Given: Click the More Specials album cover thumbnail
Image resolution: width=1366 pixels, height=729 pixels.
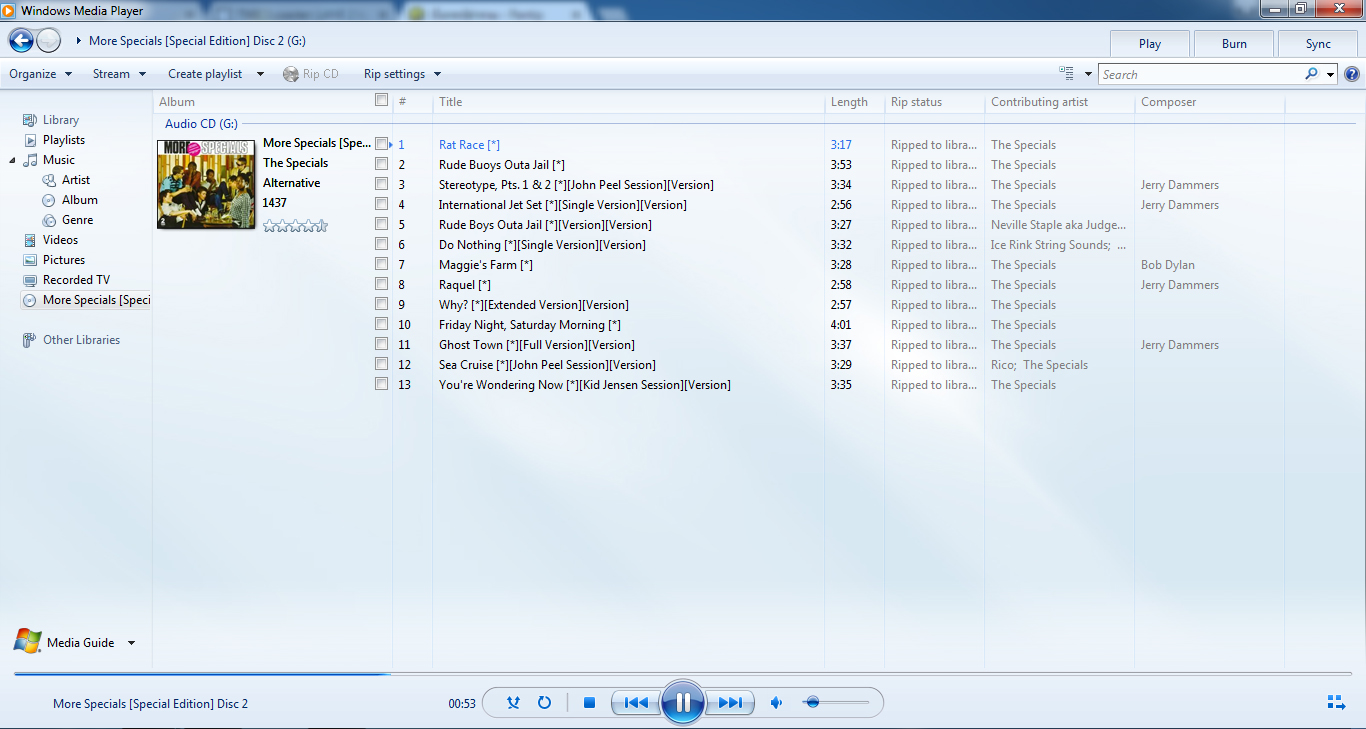Looking at the screenshot, I should 206,184.
